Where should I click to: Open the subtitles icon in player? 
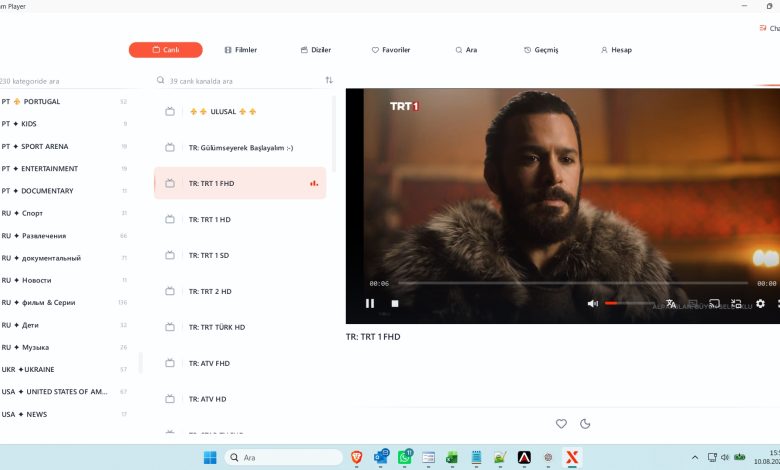(x=692, y=303)
